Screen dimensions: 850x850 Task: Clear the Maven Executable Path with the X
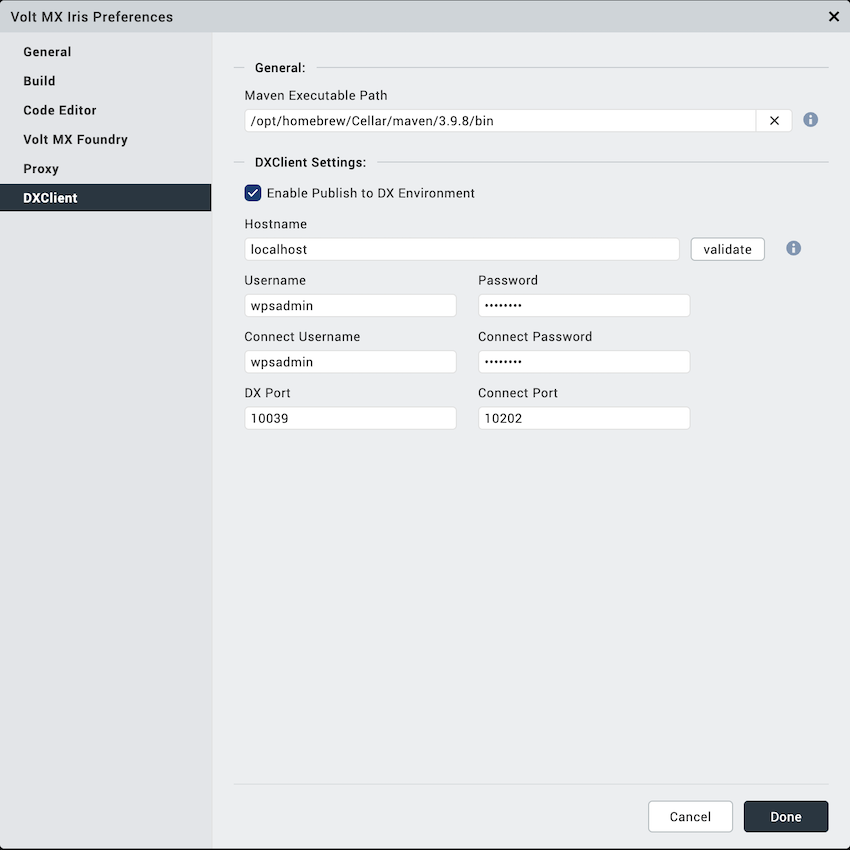tap(773, 119)
